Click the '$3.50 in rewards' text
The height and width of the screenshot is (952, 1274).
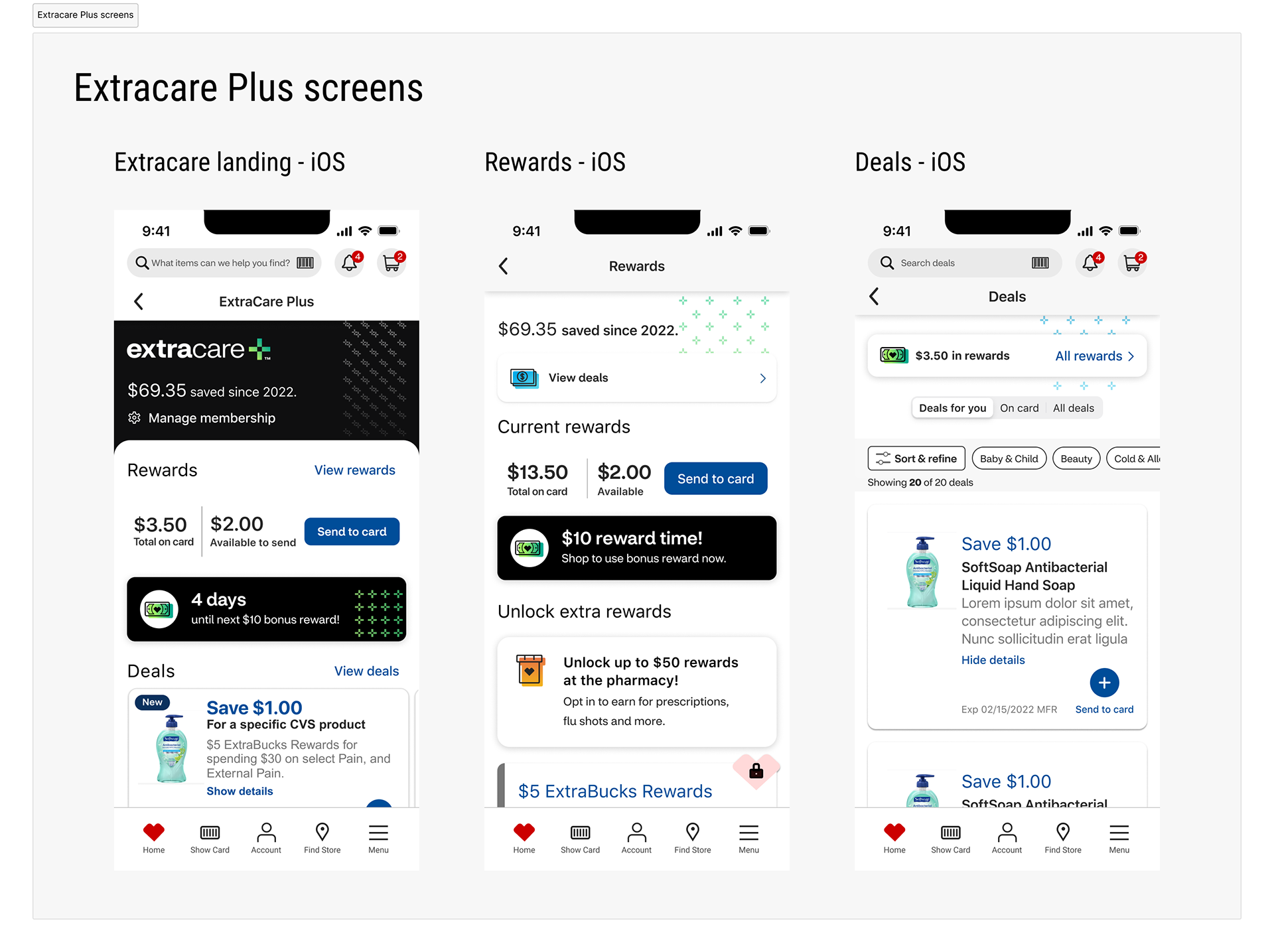point(962,356)
